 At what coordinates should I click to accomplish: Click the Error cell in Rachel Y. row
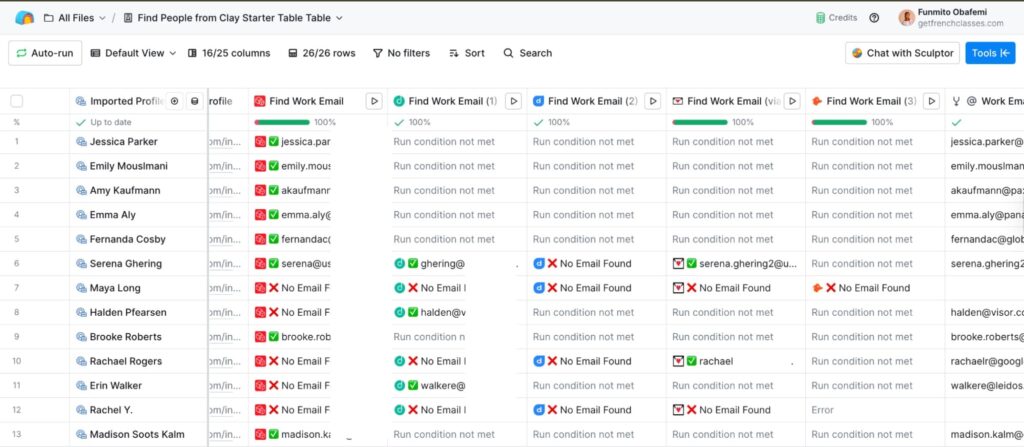point(875,410)
